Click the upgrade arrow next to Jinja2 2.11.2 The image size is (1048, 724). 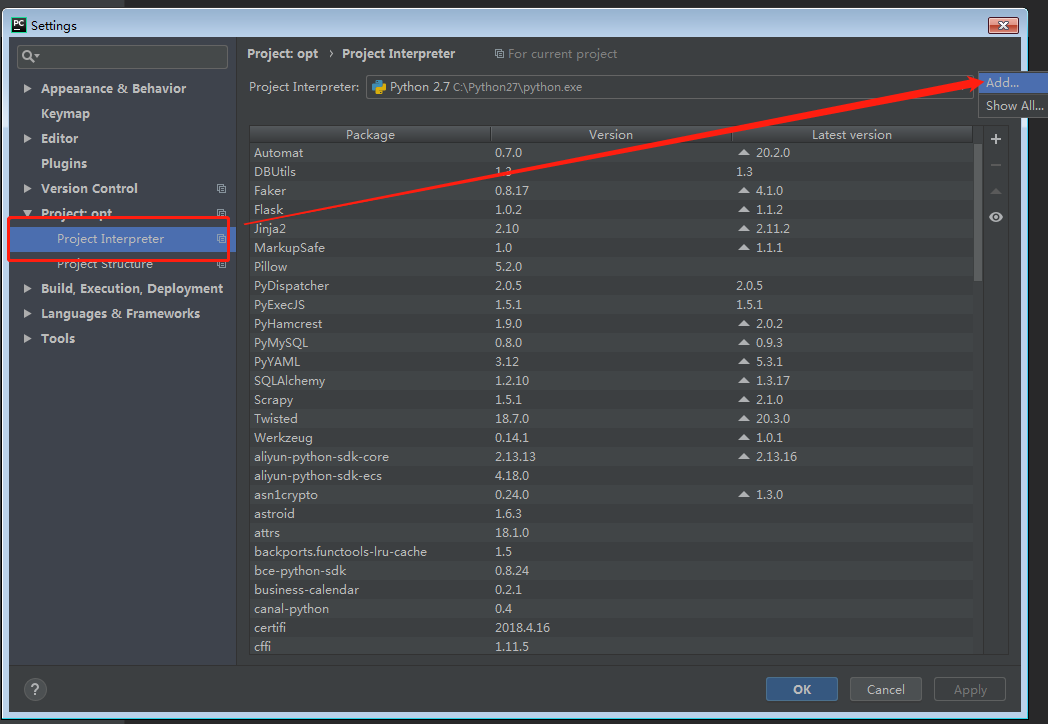coord(744,228)
